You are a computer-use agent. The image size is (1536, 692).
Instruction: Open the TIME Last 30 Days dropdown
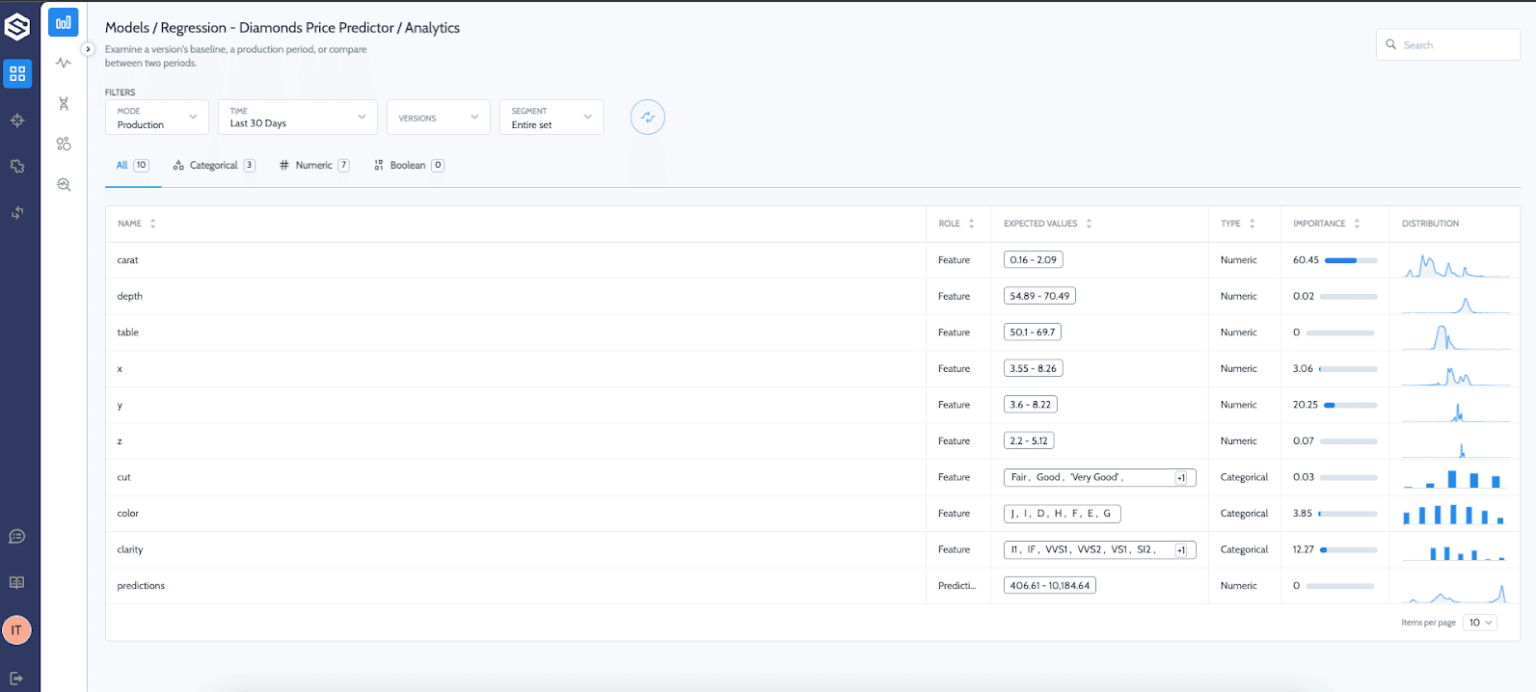[x=296, y=117]
